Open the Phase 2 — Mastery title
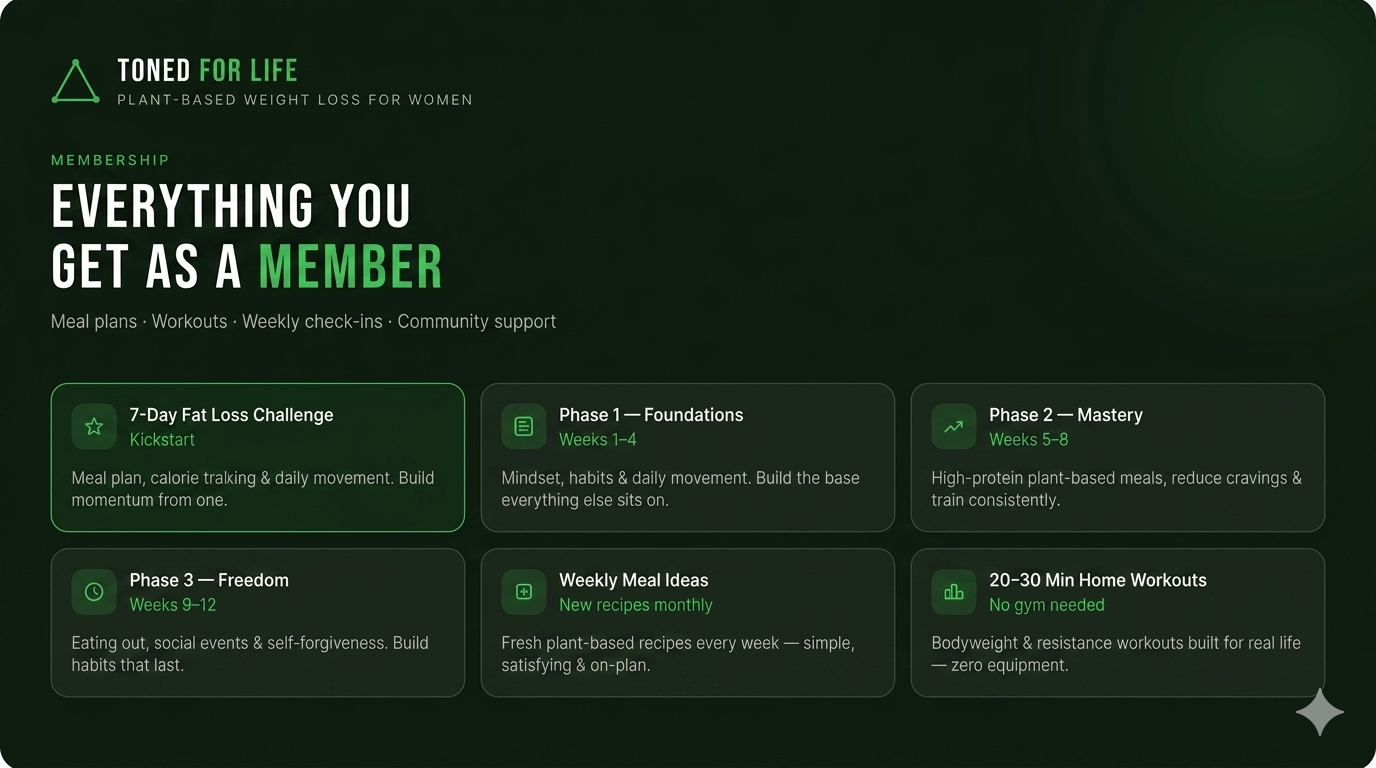Image resolution: width=1376 pixels, height=768 pixels. coord(1066,415)
